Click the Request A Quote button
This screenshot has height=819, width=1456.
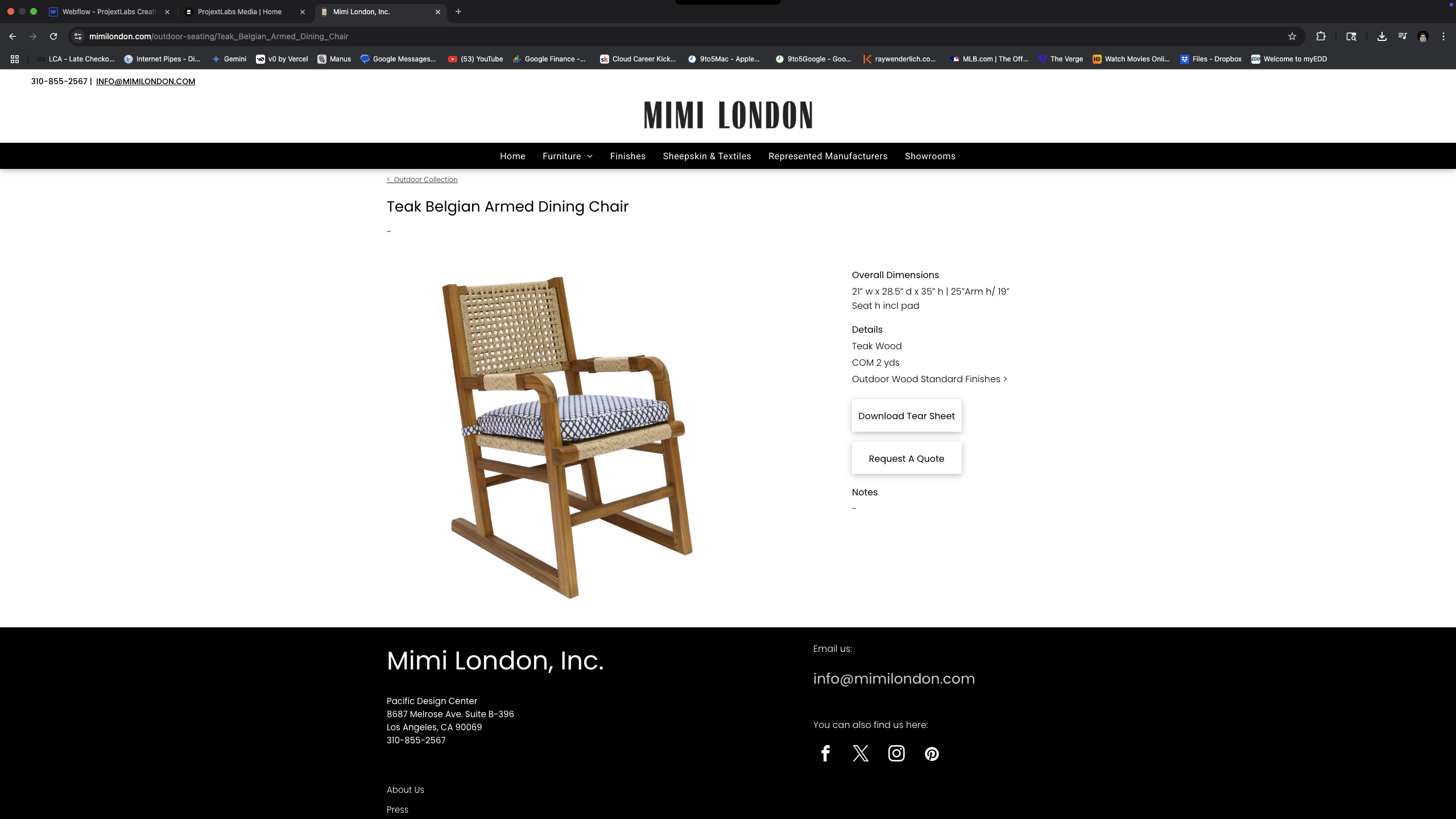pyautogui.click(x=907, y=458)
